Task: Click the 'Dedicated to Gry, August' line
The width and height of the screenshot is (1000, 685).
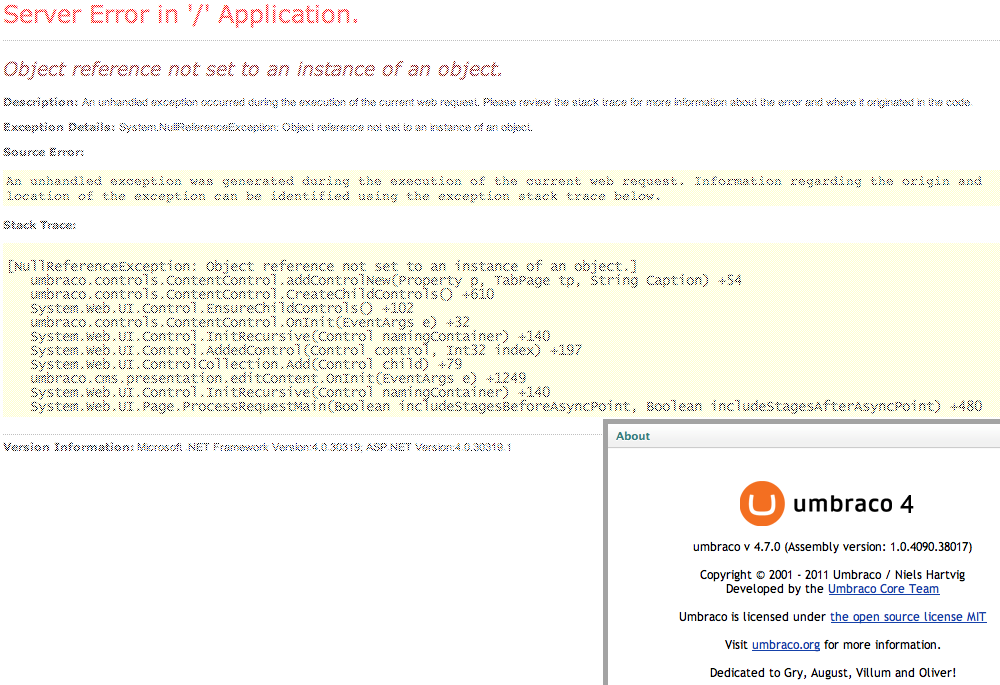Action: pos(832,673)
